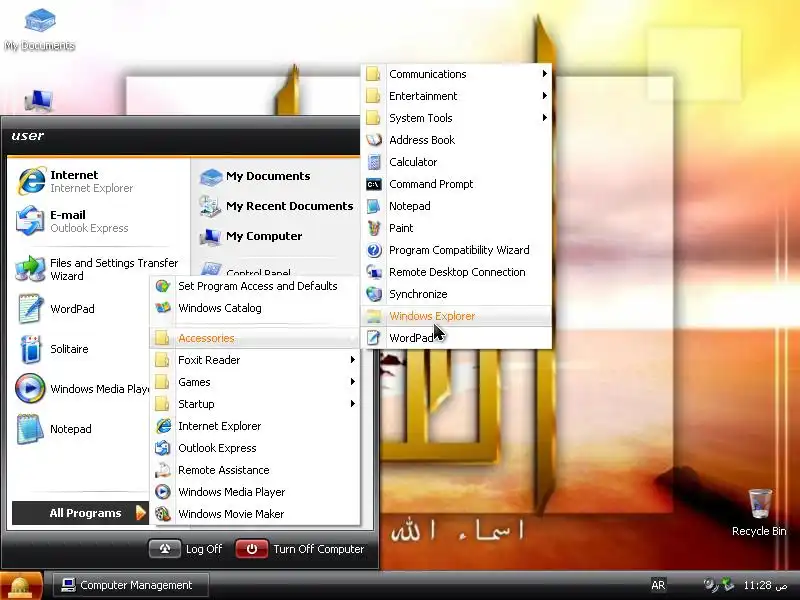The width and height of the screenshot is (800, 600).
Task: Open Notepad from start menu left pane
Action: point(56,429)
